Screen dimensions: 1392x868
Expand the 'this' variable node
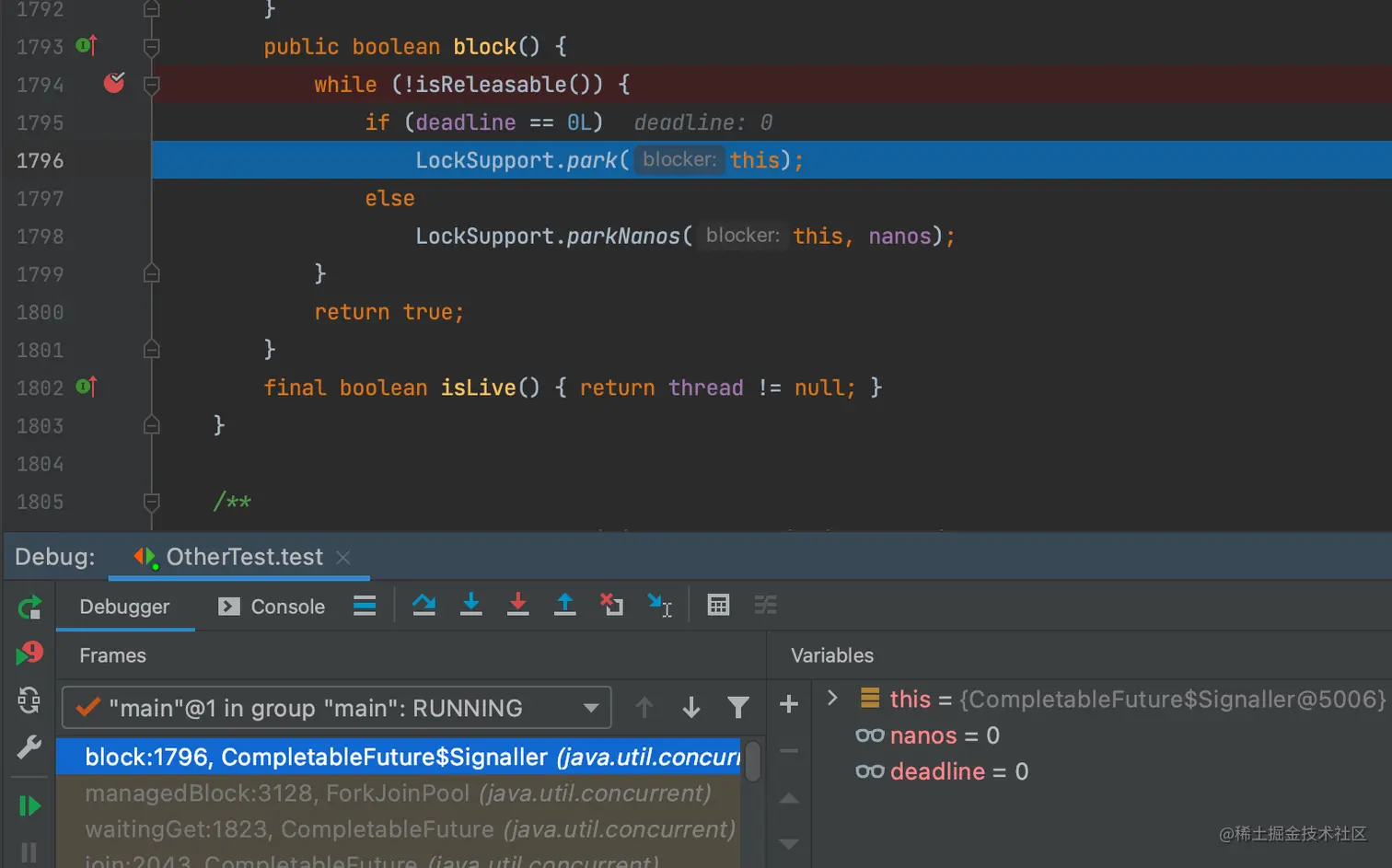[x=832, y=698]
